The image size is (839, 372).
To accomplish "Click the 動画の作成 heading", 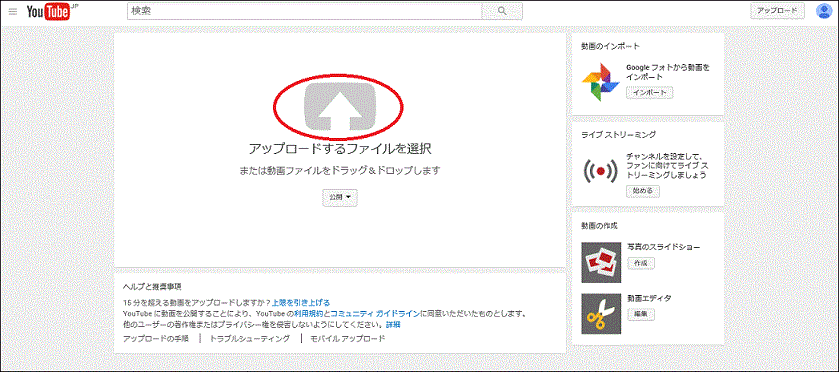I will pos(599,225).
